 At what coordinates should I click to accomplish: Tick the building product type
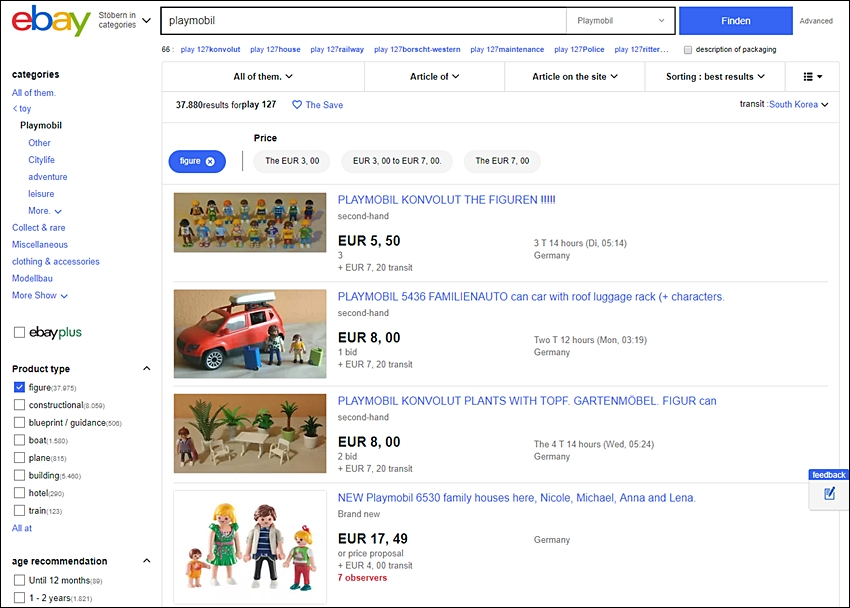click(x=19, y=475)
